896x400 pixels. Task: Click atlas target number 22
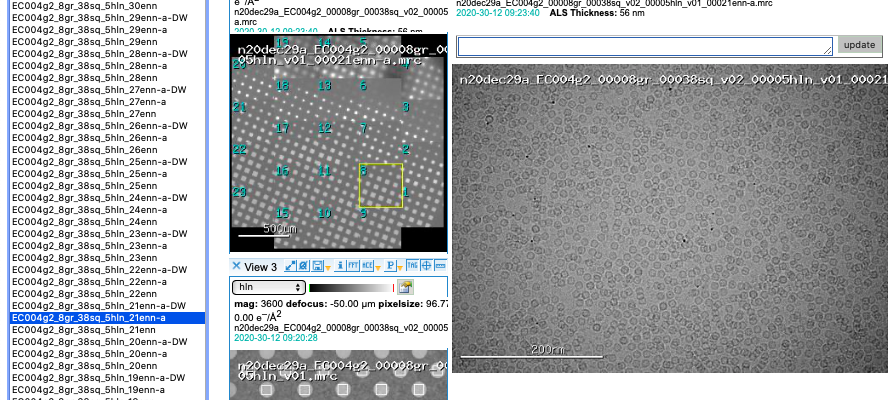239,149
